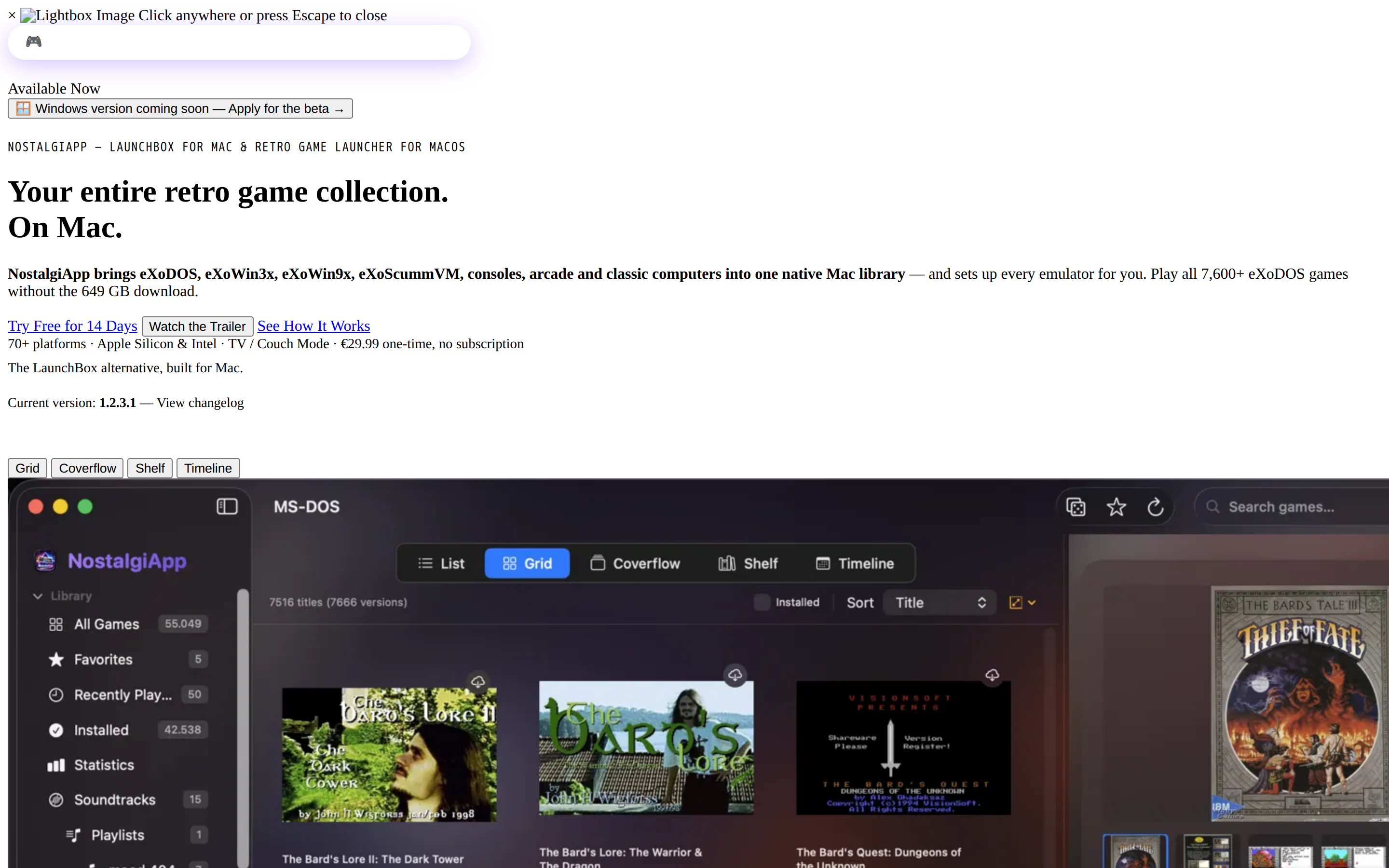Open Recently Played in sidebar

127,694
